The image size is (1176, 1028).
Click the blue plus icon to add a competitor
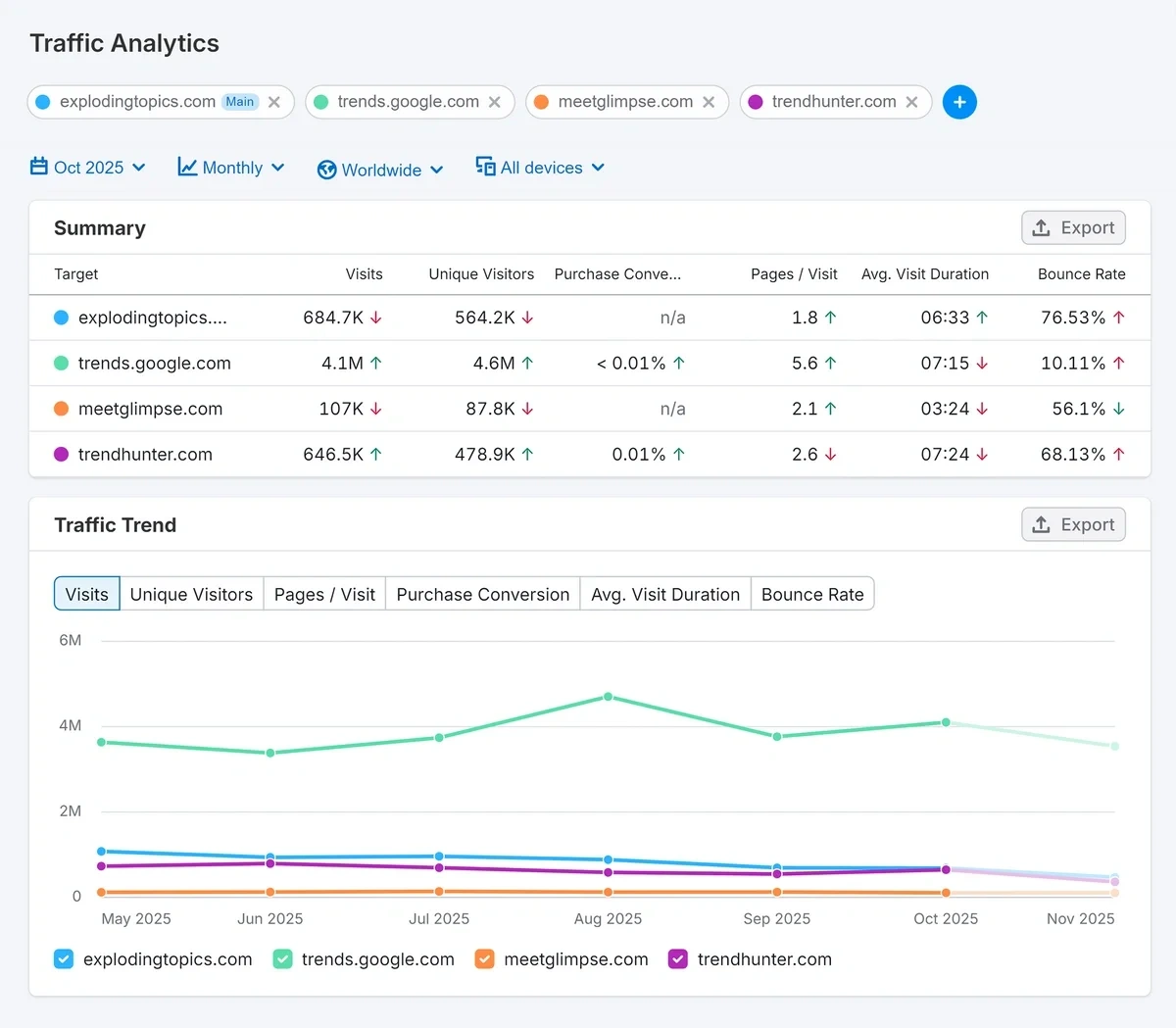click(x=959, y=102)
